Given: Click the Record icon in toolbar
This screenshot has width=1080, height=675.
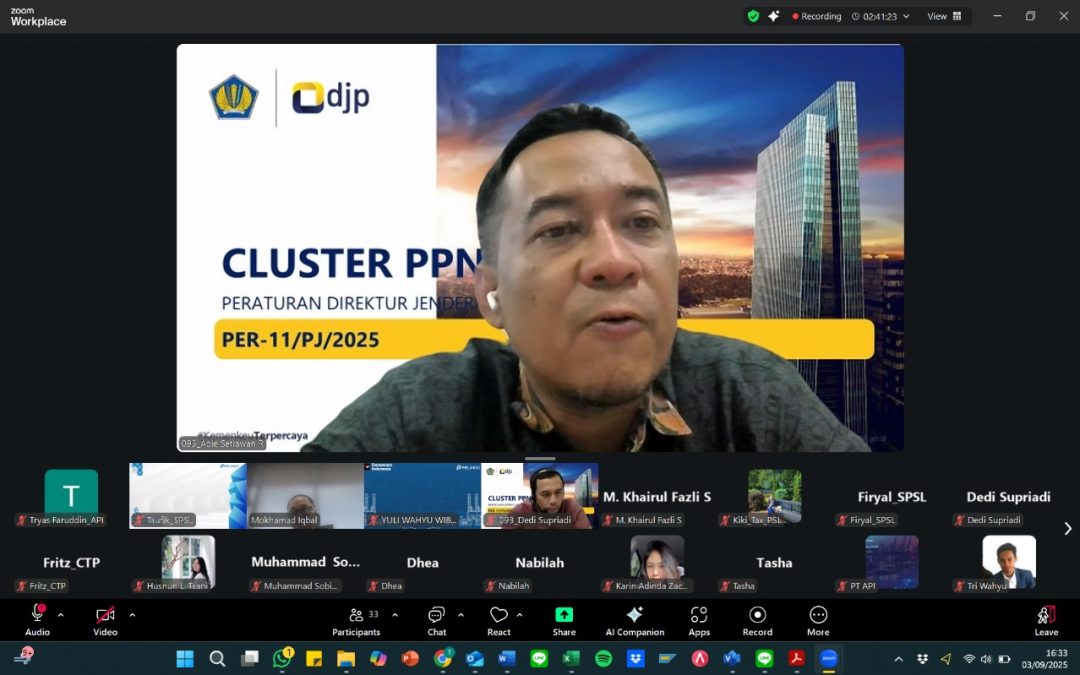Looking at the screenshot, I should (x=757, y=620).
